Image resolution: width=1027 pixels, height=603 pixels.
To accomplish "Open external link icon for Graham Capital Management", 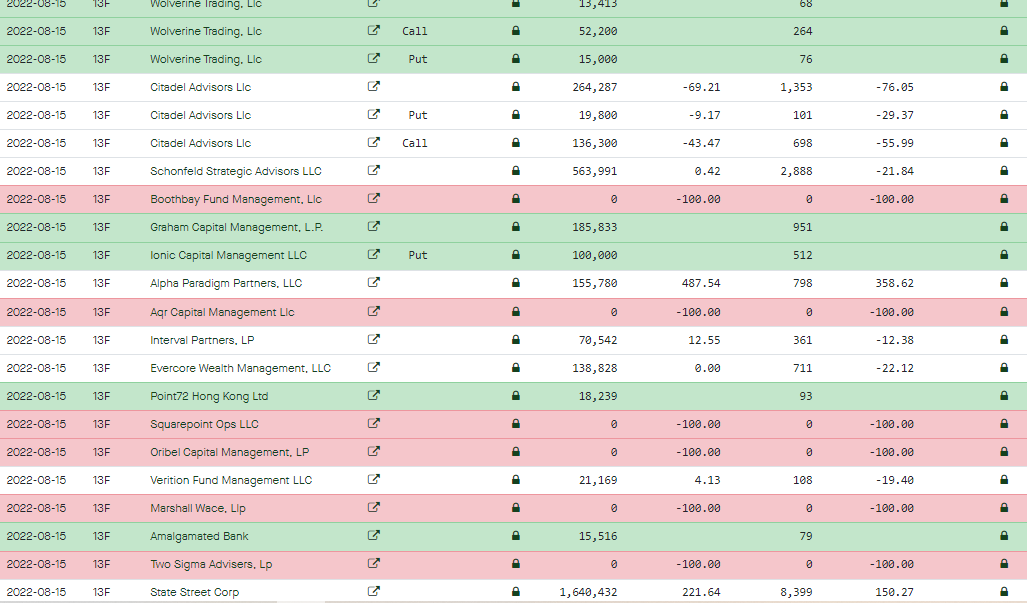I will [x=373, y=227].
